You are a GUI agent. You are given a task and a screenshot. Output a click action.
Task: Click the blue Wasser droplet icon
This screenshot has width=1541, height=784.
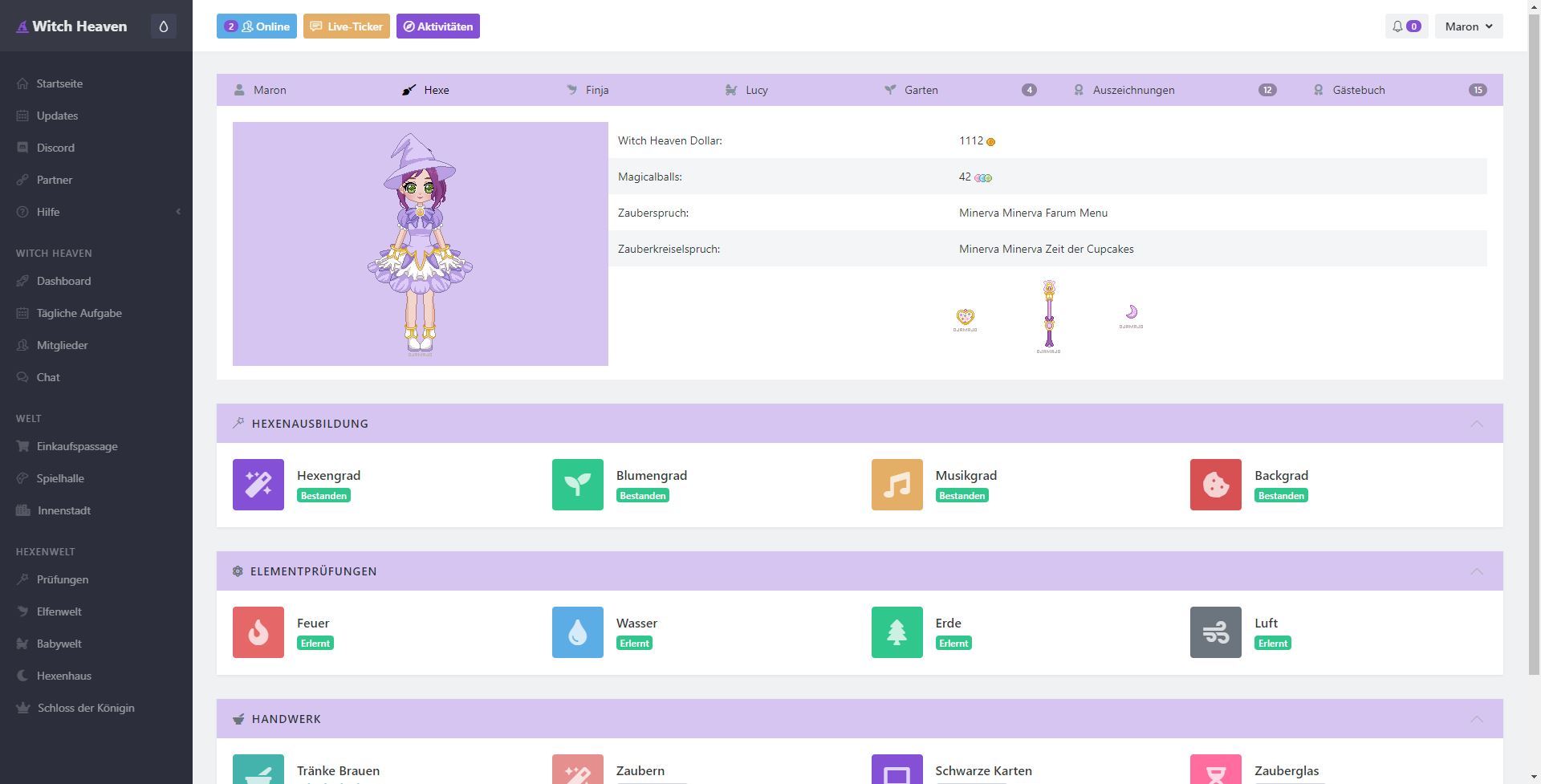click(x=577, y=632)
